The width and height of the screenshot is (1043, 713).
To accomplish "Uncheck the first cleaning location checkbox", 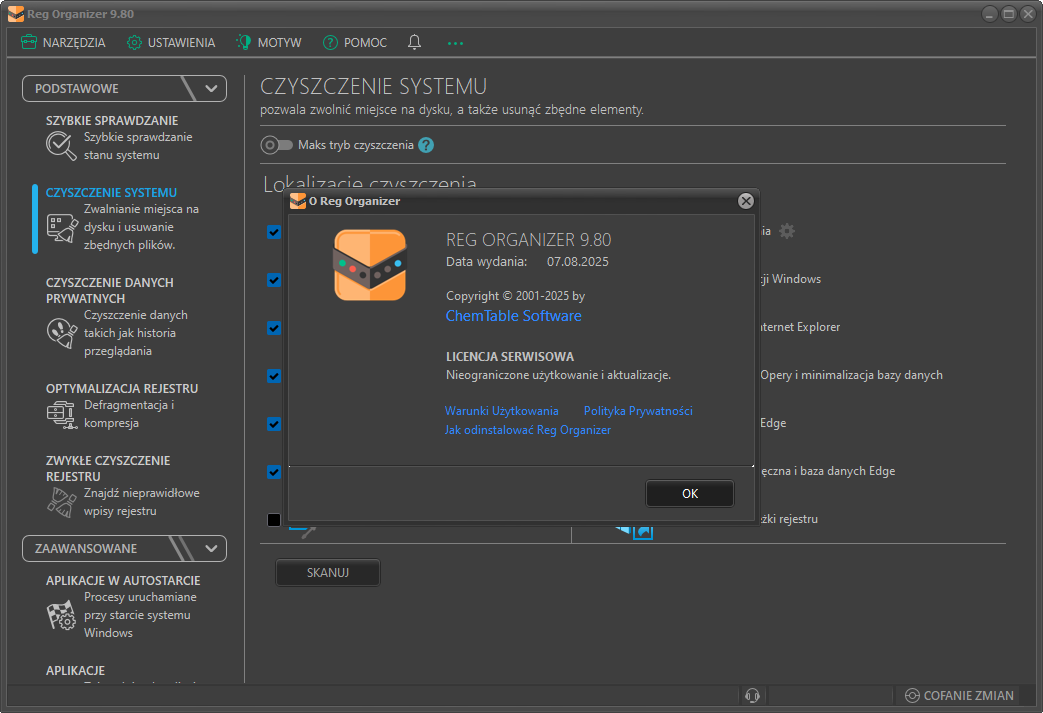I will [x=273, y=232].
